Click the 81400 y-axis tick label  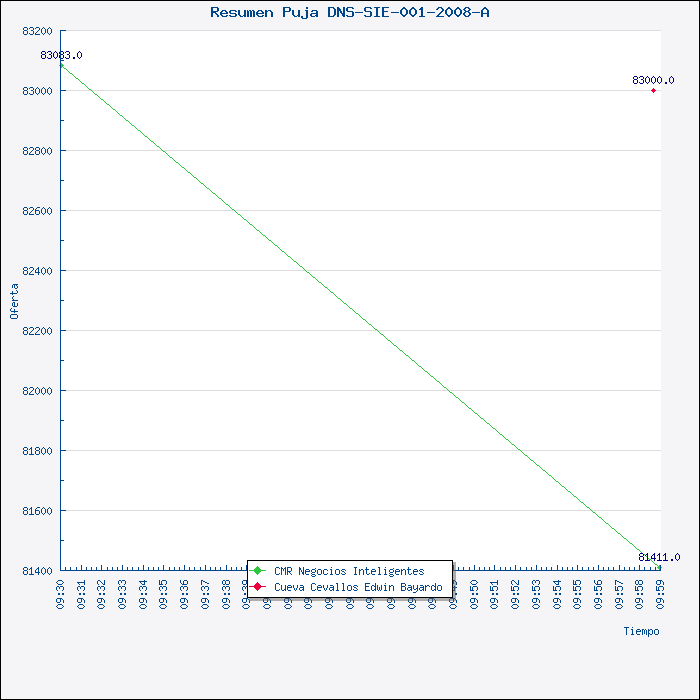click(x=38, y=571)
